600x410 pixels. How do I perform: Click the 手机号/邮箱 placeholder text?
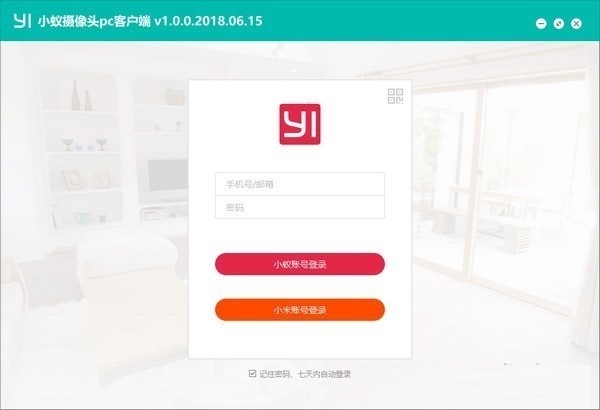click(x=249, y=185)
